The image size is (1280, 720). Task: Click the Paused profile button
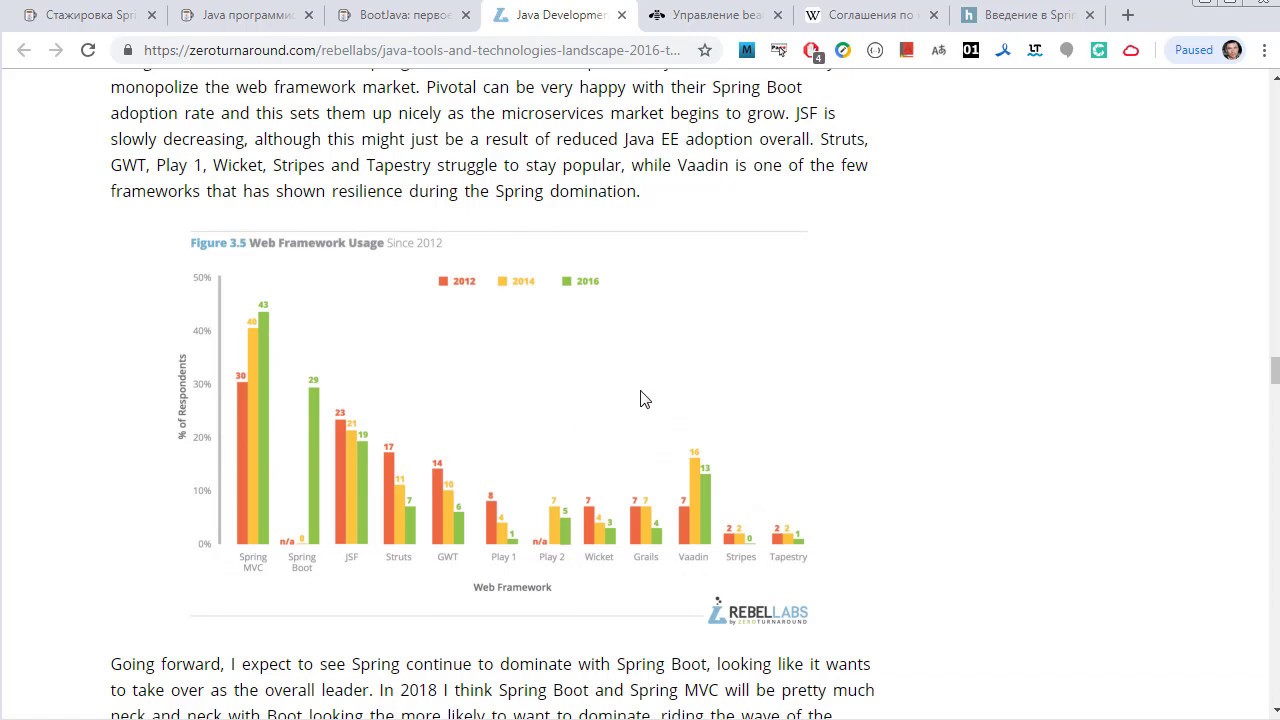coord(1208,50)
